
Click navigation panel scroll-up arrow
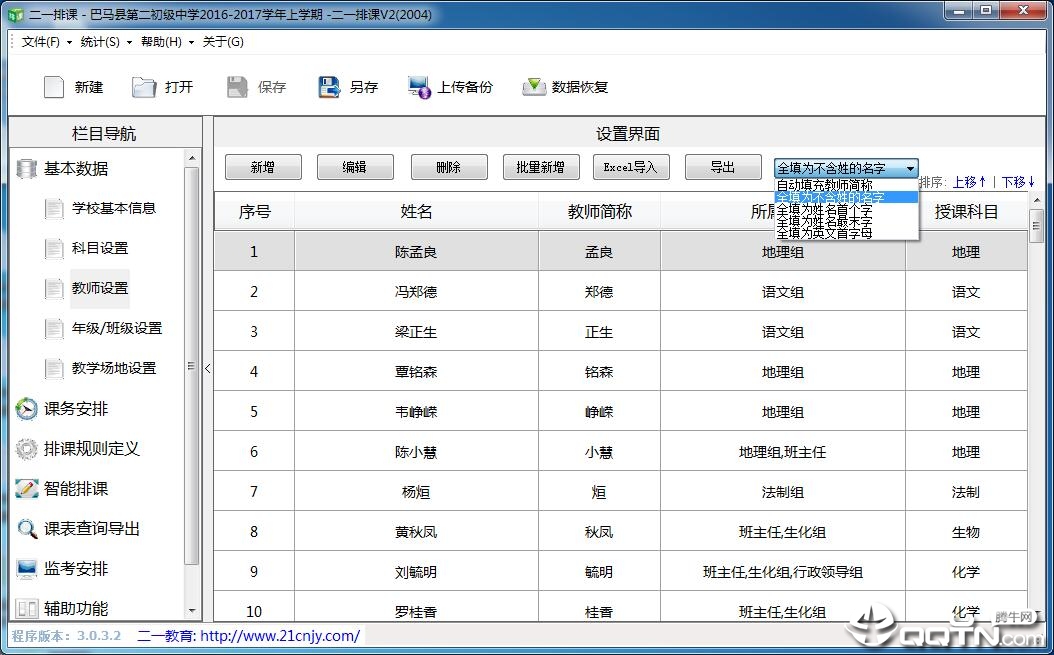point(192,159)
